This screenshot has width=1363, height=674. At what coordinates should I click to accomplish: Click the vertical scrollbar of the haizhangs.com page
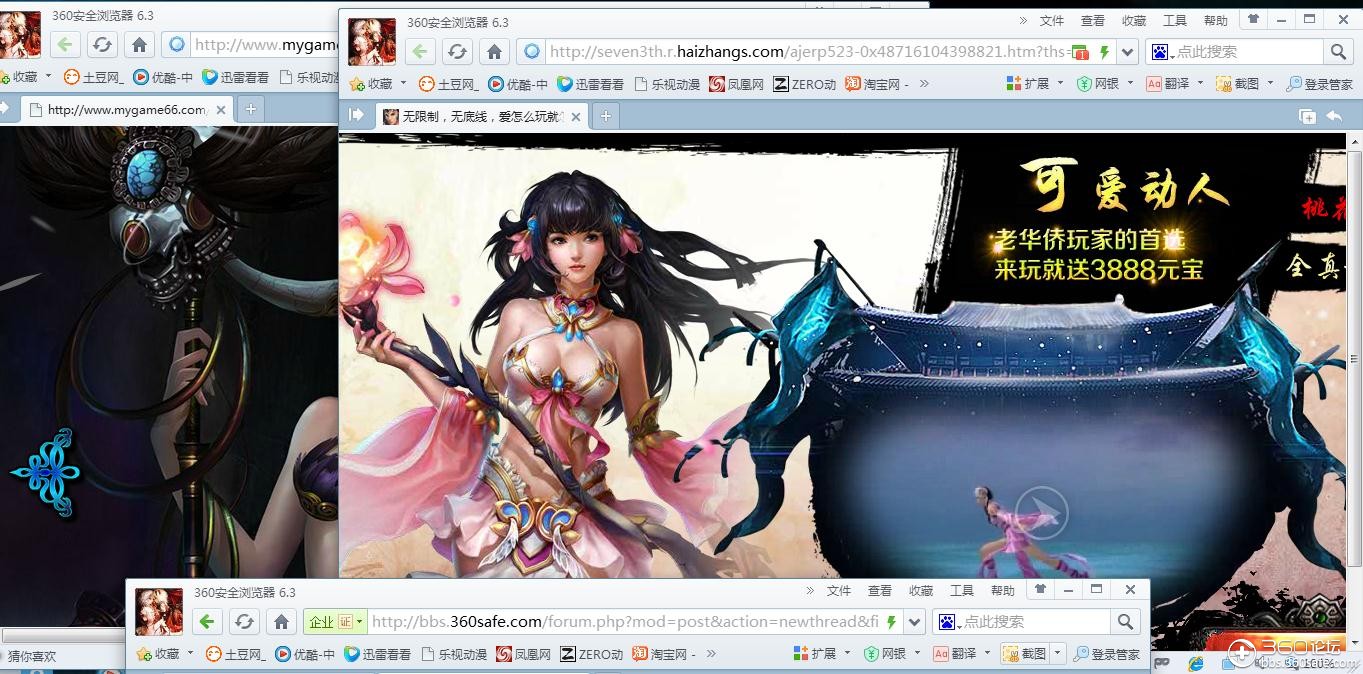click(1354, 350)
